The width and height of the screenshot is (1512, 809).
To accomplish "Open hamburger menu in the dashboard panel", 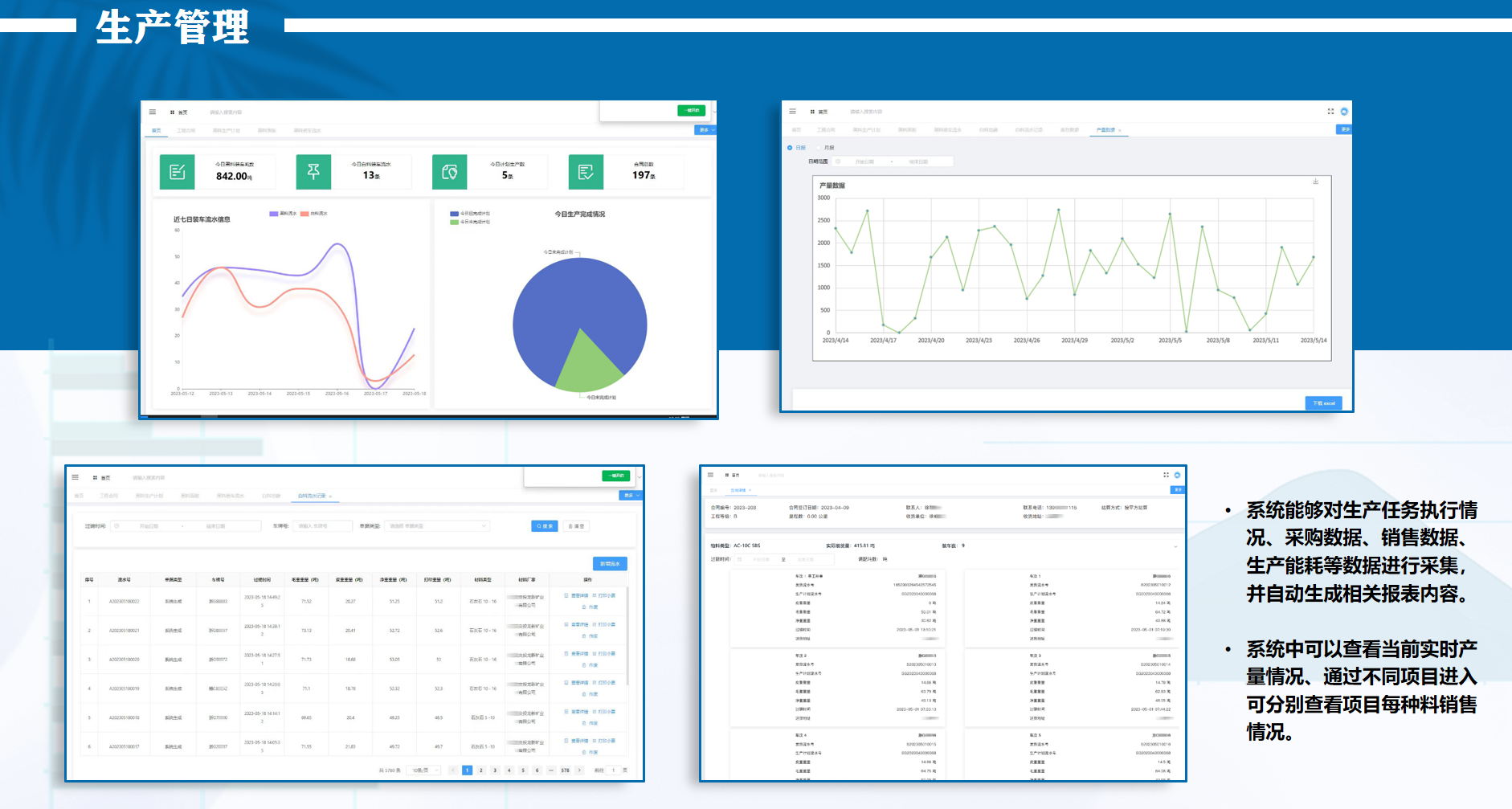I will click(153, 112).
